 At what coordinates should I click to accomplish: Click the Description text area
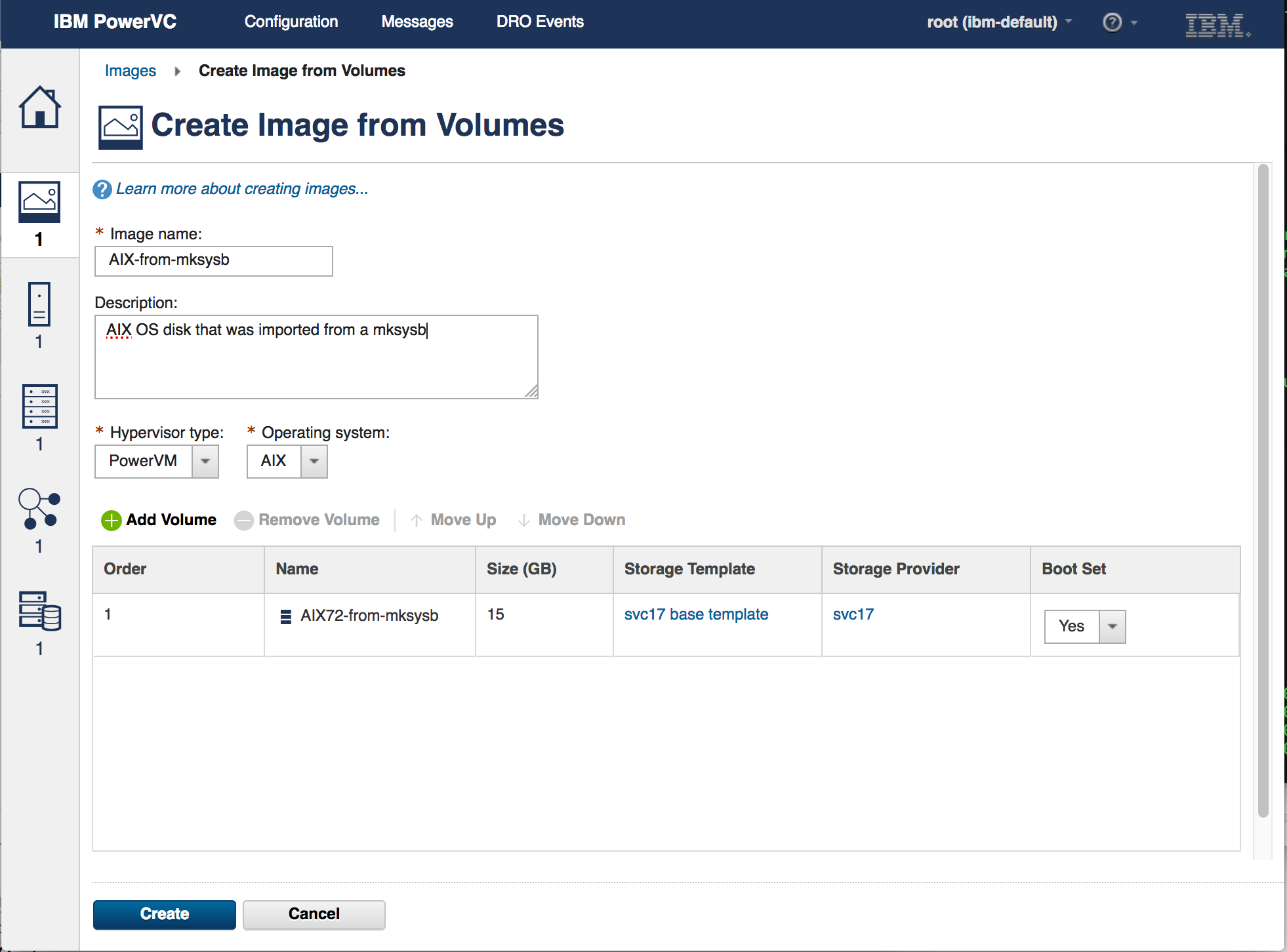(316, 357)
